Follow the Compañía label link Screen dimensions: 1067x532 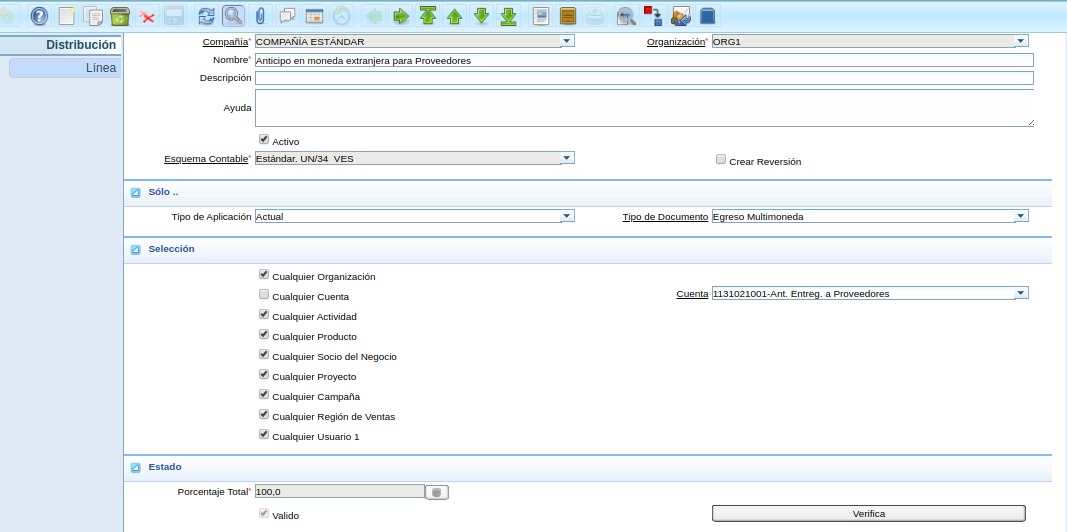pyautogui.click(x=225, y=42)
